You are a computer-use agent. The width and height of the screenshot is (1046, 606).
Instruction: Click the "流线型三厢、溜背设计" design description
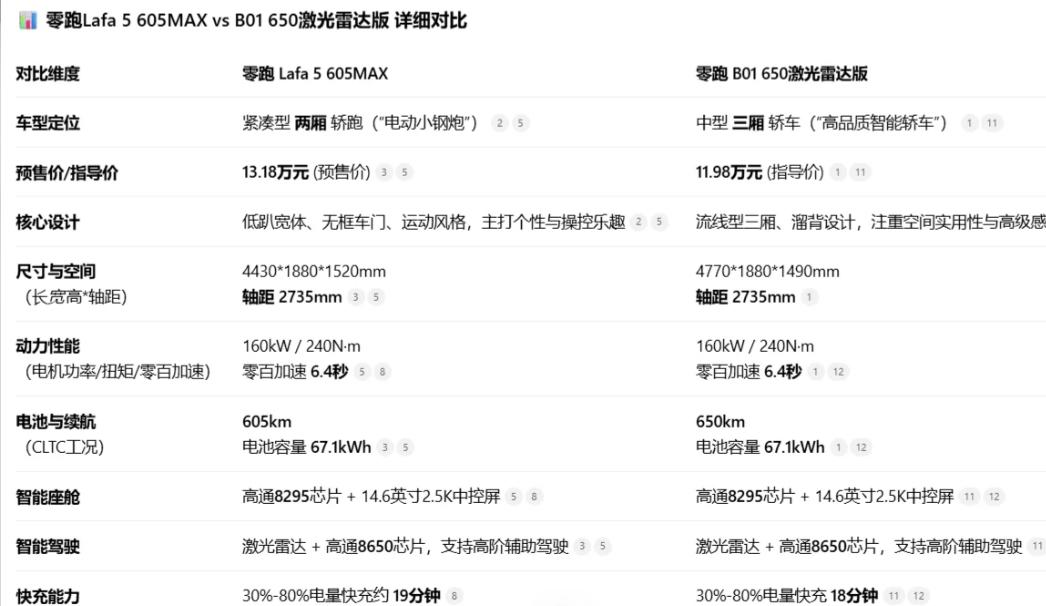775,222
